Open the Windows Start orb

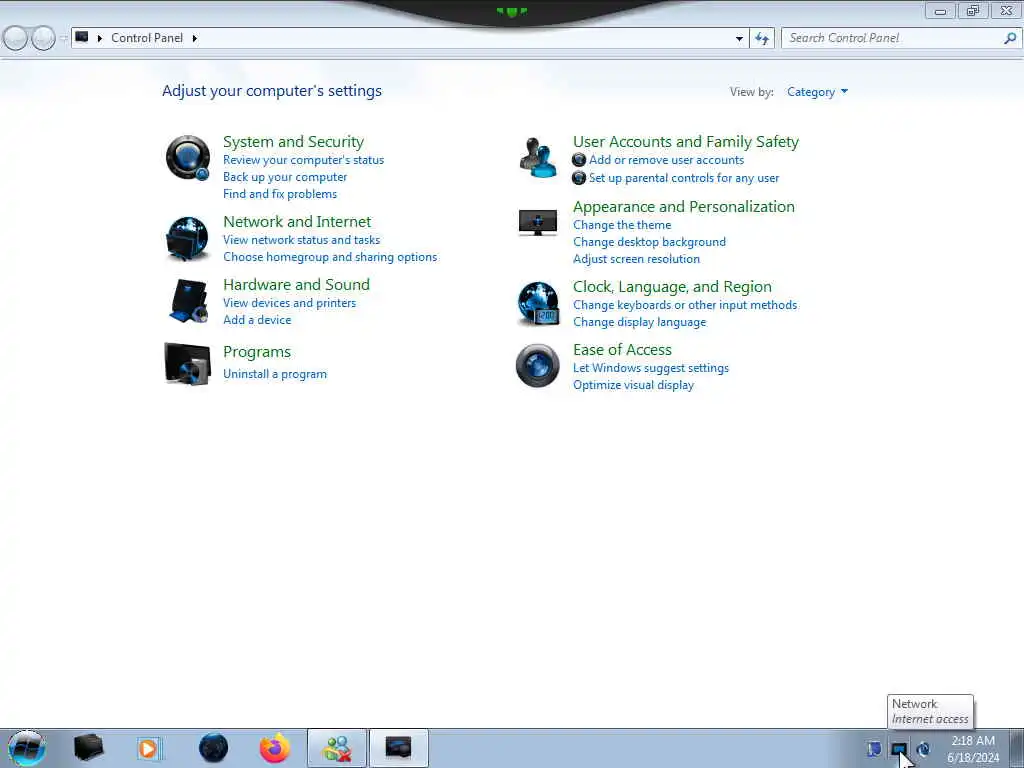[27, 748]
